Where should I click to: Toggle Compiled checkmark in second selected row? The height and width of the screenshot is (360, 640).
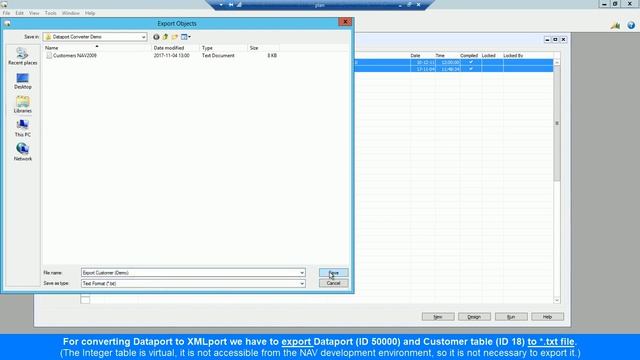coord(471,69)
